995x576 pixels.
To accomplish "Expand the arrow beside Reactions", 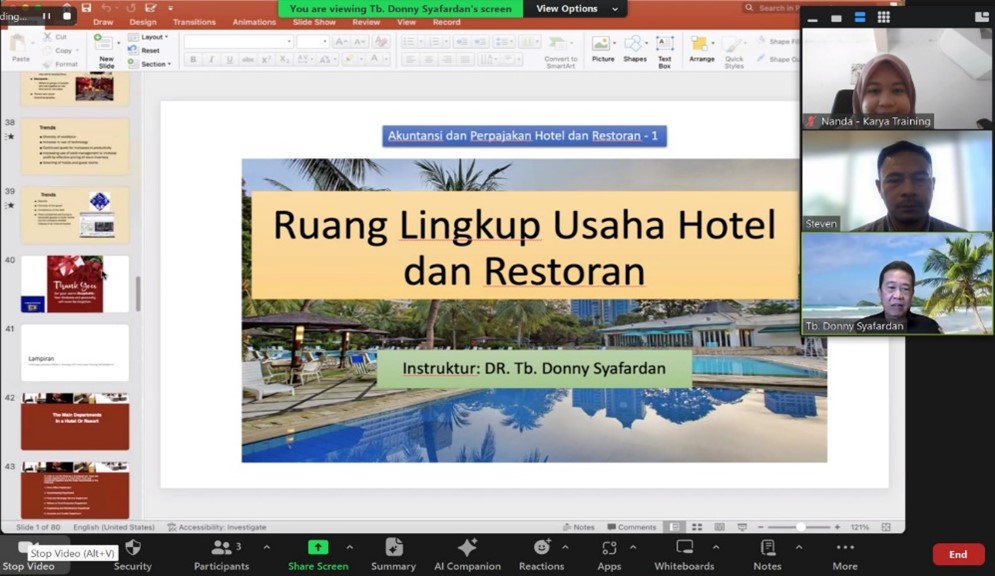I will [565, 547].
